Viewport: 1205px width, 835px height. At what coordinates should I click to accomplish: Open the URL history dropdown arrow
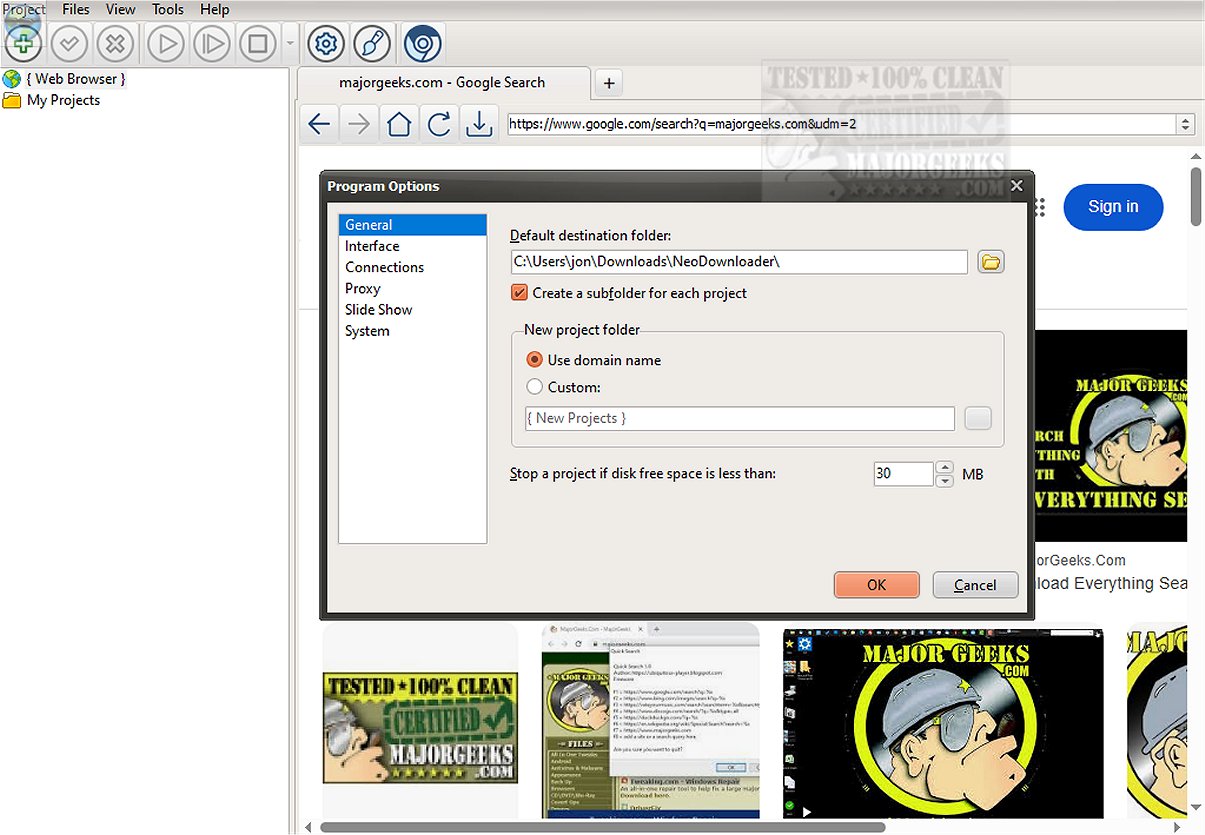click(x=1186, y=124)
